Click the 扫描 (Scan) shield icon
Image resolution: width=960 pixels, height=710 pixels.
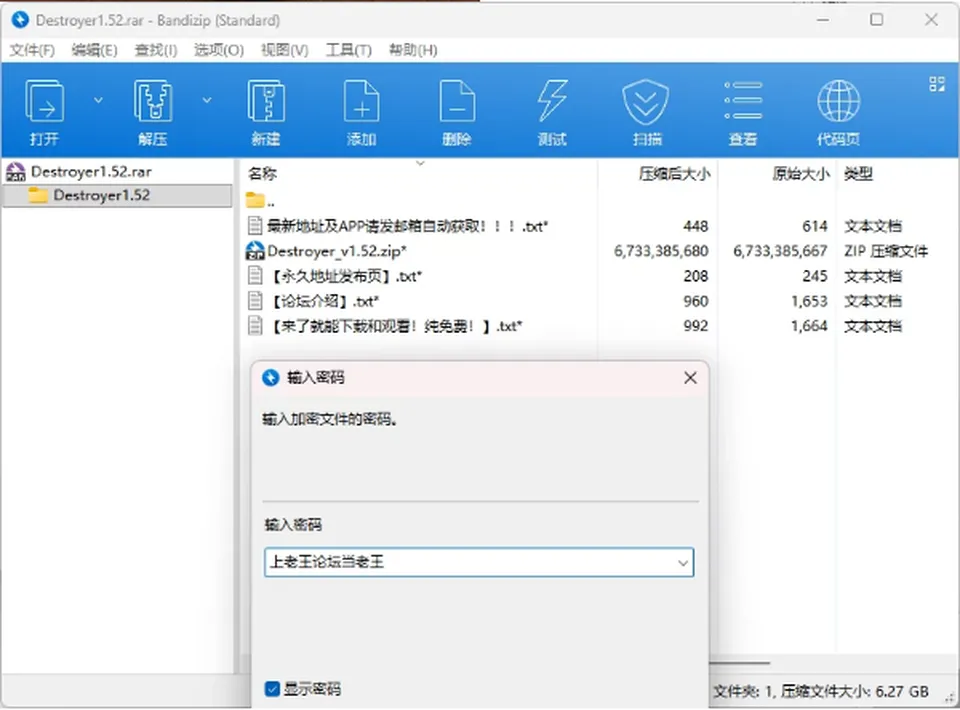645,102
